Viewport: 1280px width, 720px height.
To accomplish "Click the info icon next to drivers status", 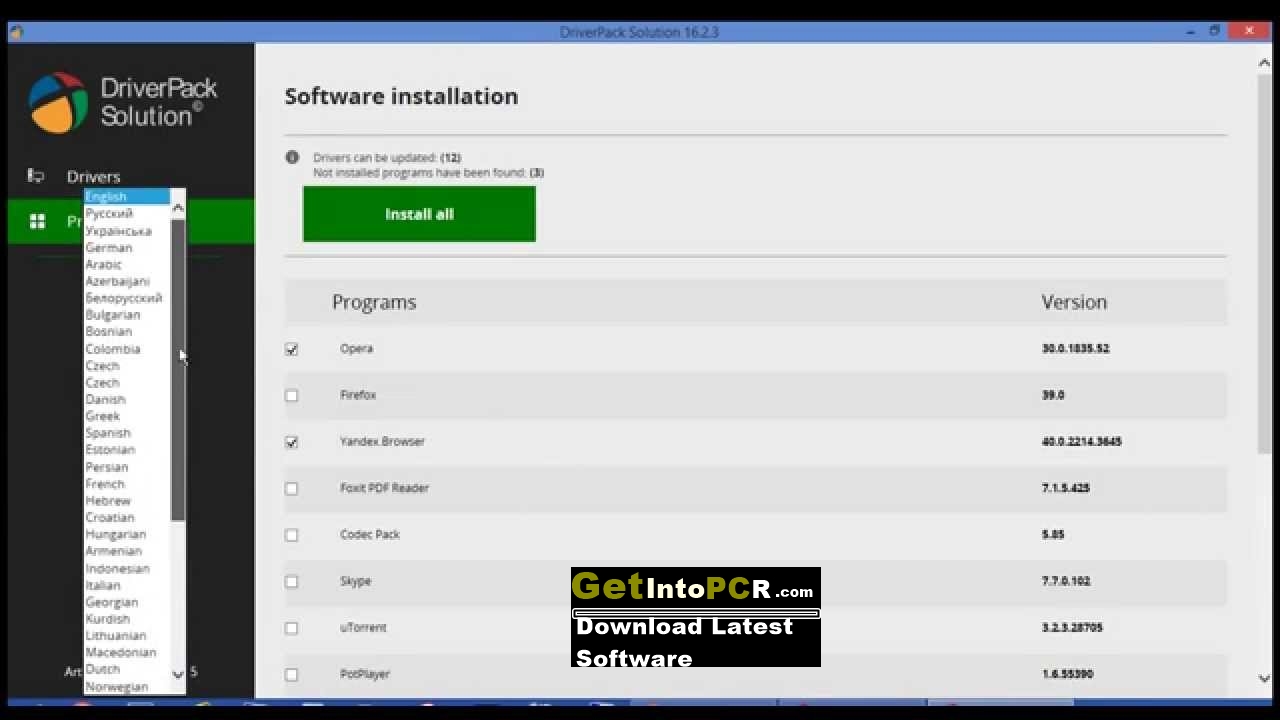I will 292,157.
